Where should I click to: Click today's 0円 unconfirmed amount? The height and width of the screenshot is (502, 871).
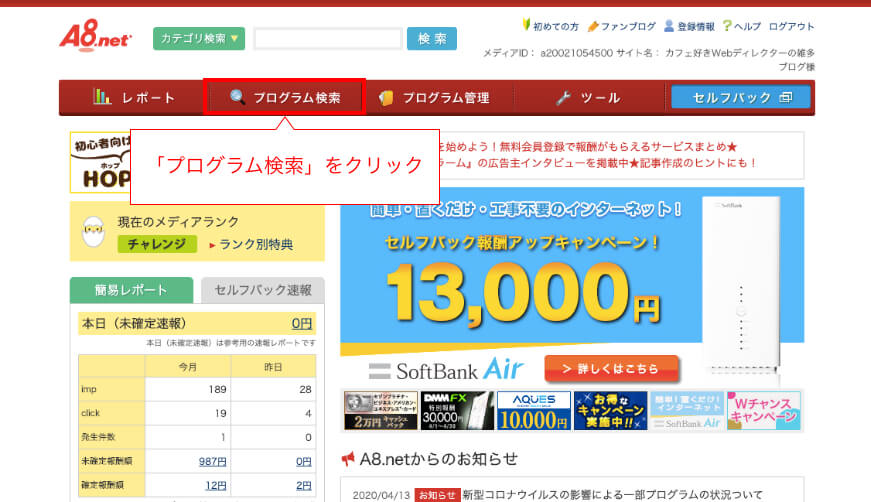coord(302,323)
